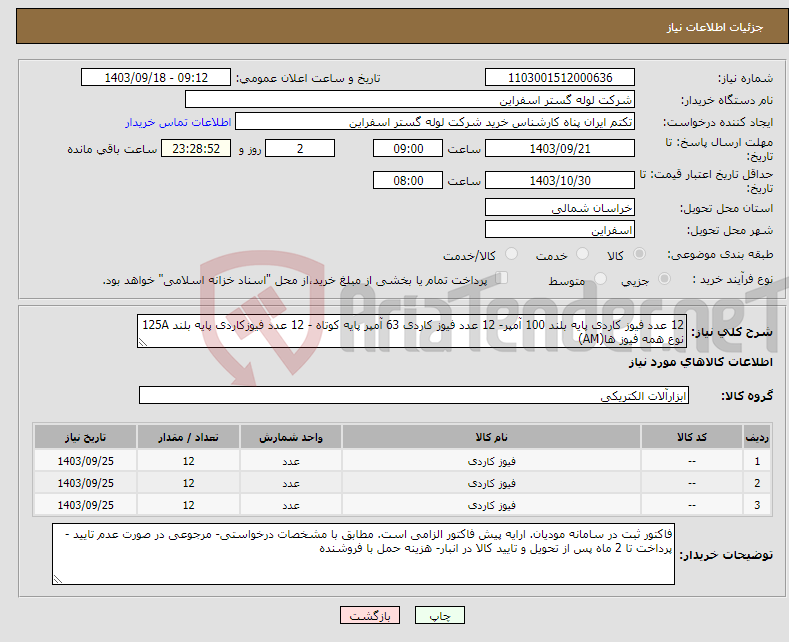Viewport: 789px width, 642px height.
Task: Click the resize grip of buyer notes box
Action: pos(58,579)
